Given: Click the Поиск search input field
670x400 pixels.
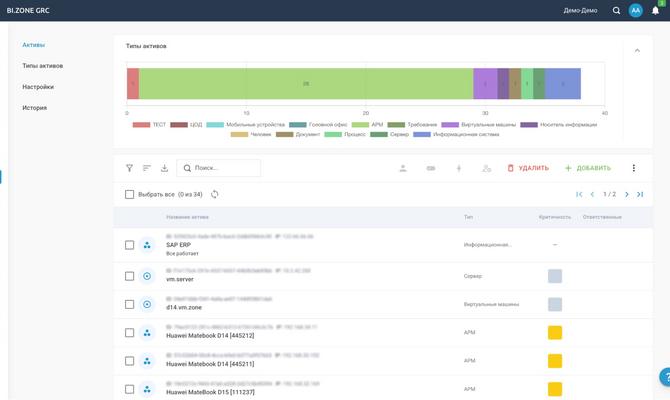Looking at the screenshot, I should (x=218, y=168).
